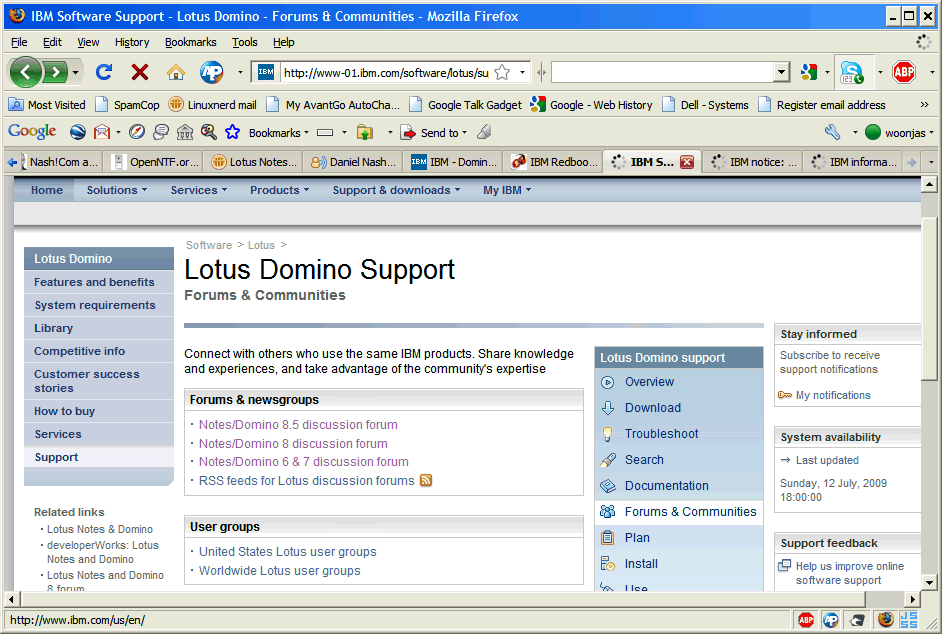
Task: Click the Install icon in support menu
Action: (x=607, y=564)
